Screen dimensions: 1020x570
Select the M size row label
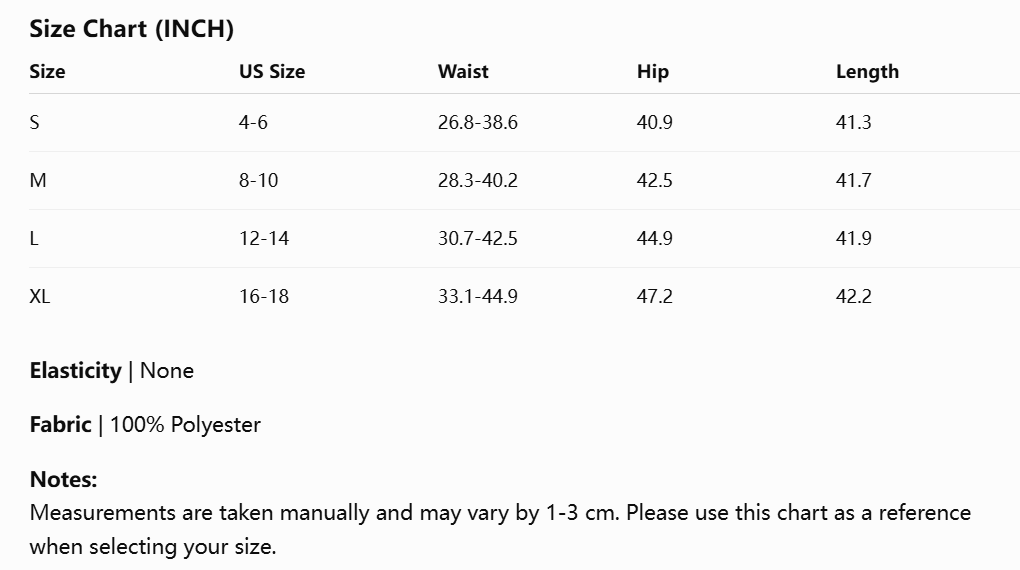click(x=38, y=180)
